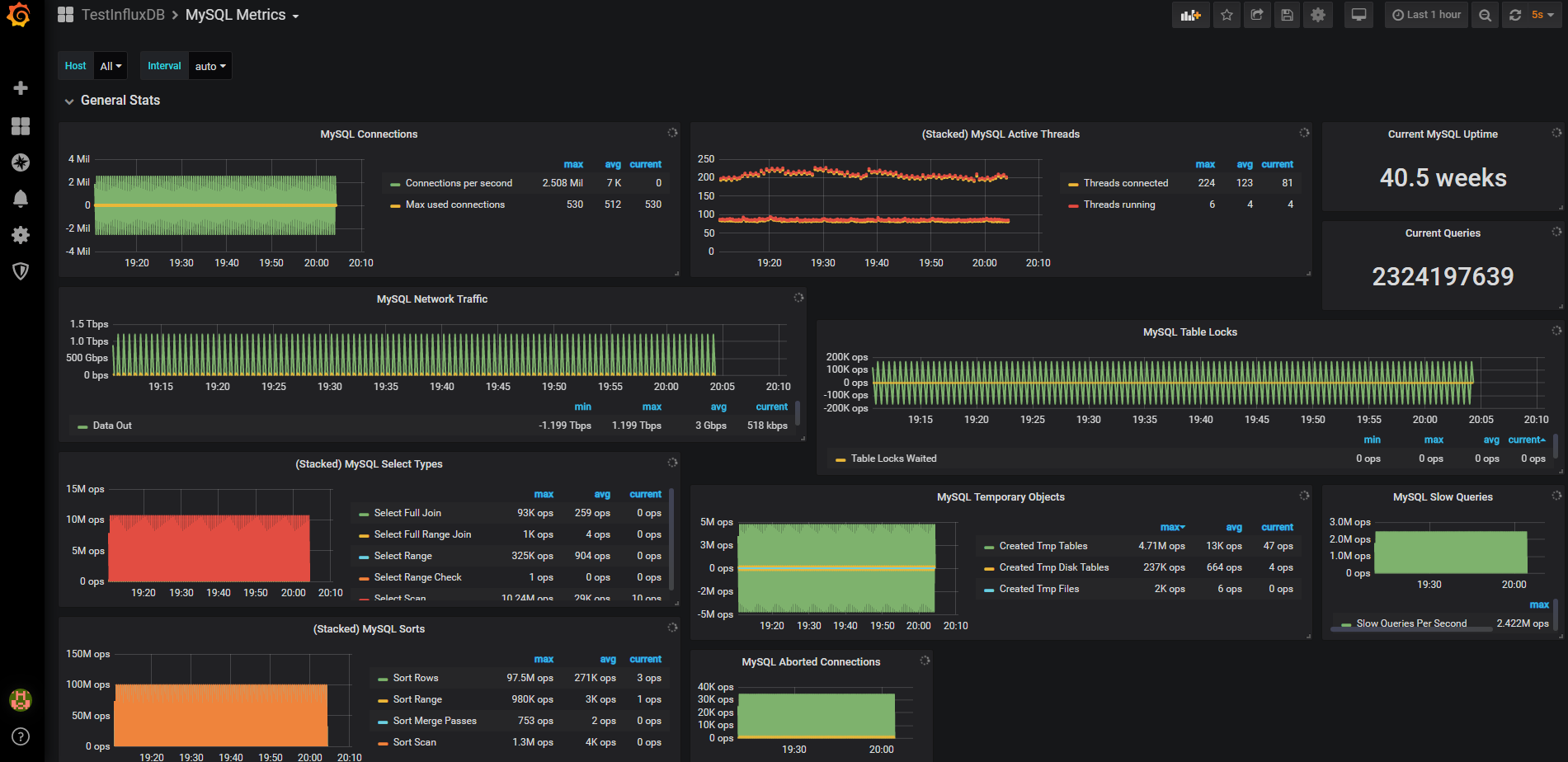Screen dimensions: 1568x762
Task: Click the Add panel toolbar icon
Action: [1190, 15]
